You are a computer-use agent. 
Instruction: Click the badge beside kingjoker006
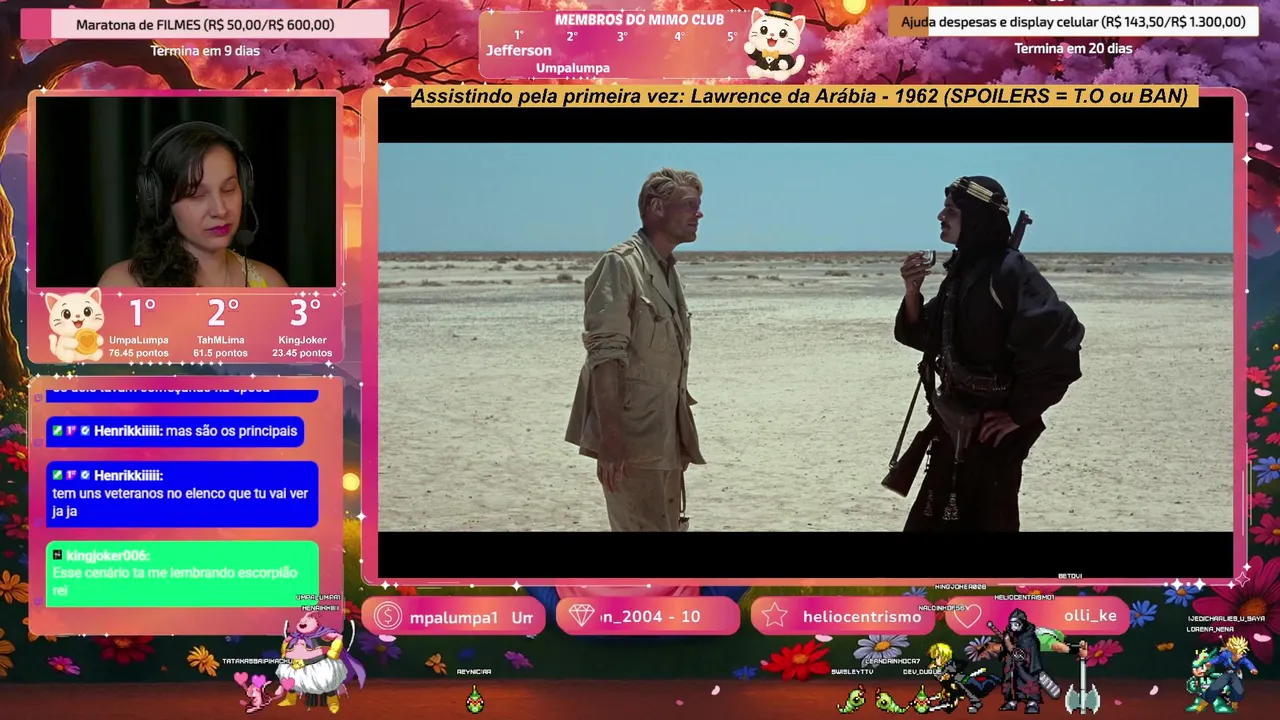tap(58, 555)
